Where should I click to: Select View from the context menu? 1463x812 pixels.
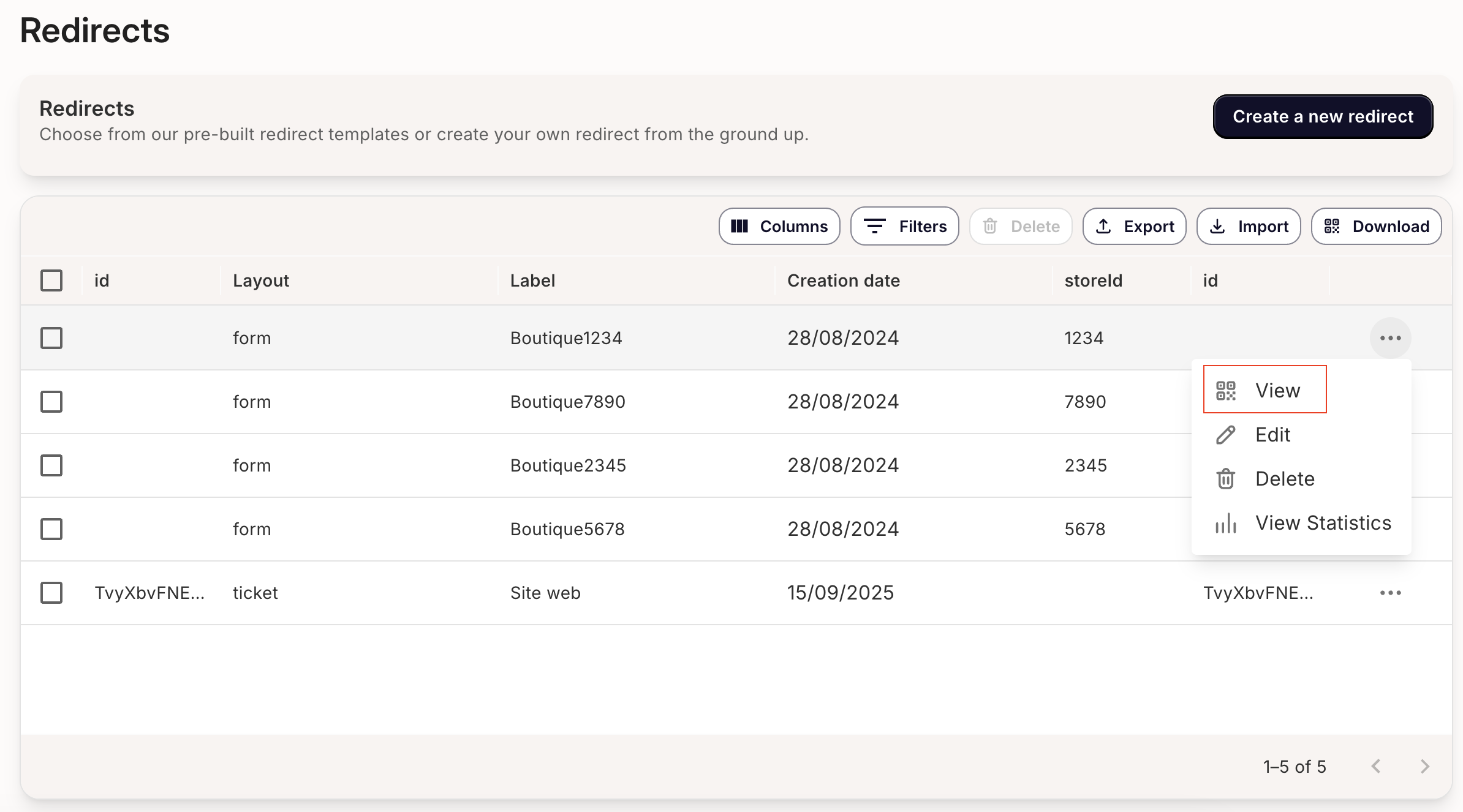coord(1277,390)
